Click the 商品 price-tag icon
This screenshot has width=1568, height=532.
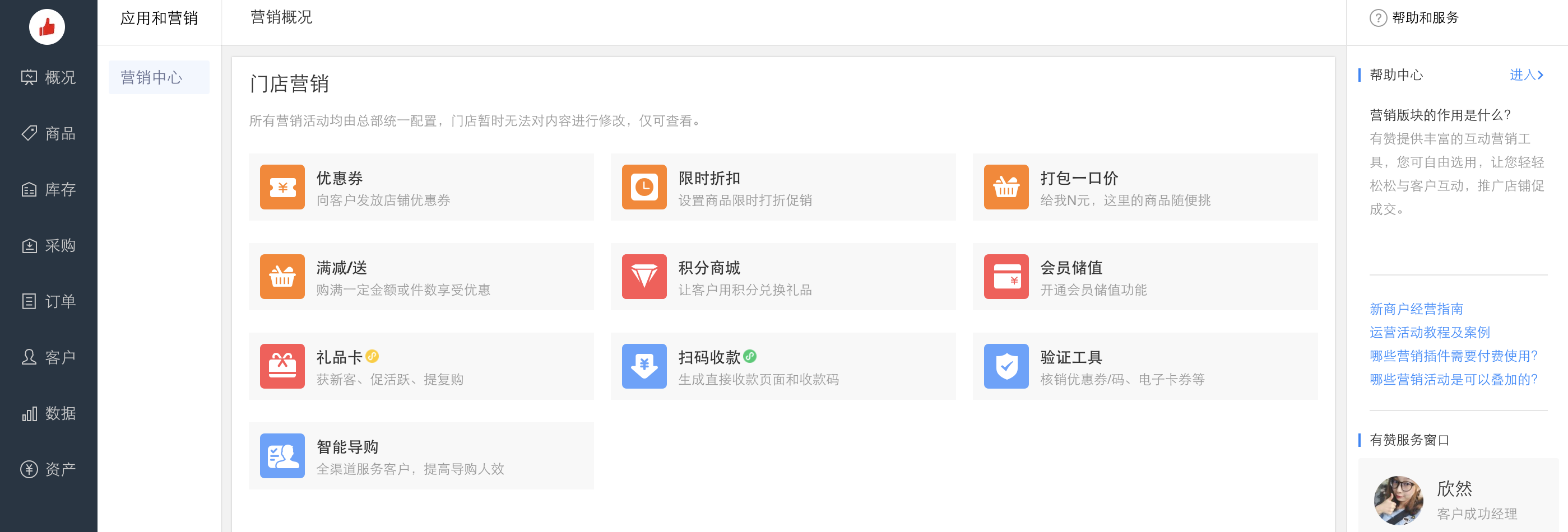pyautogui.click(x=29, y=133)
